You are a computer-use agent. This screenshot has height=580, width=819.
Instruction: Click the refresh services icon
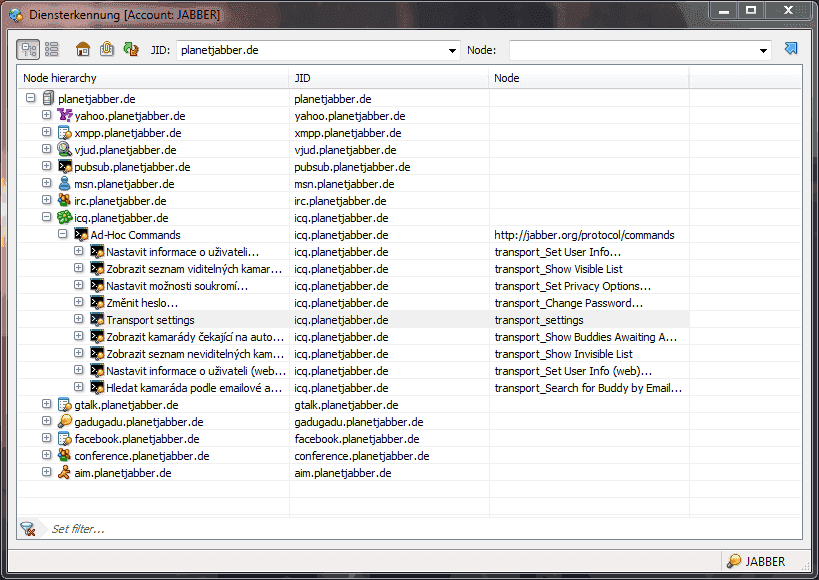(x=131, y=49)
